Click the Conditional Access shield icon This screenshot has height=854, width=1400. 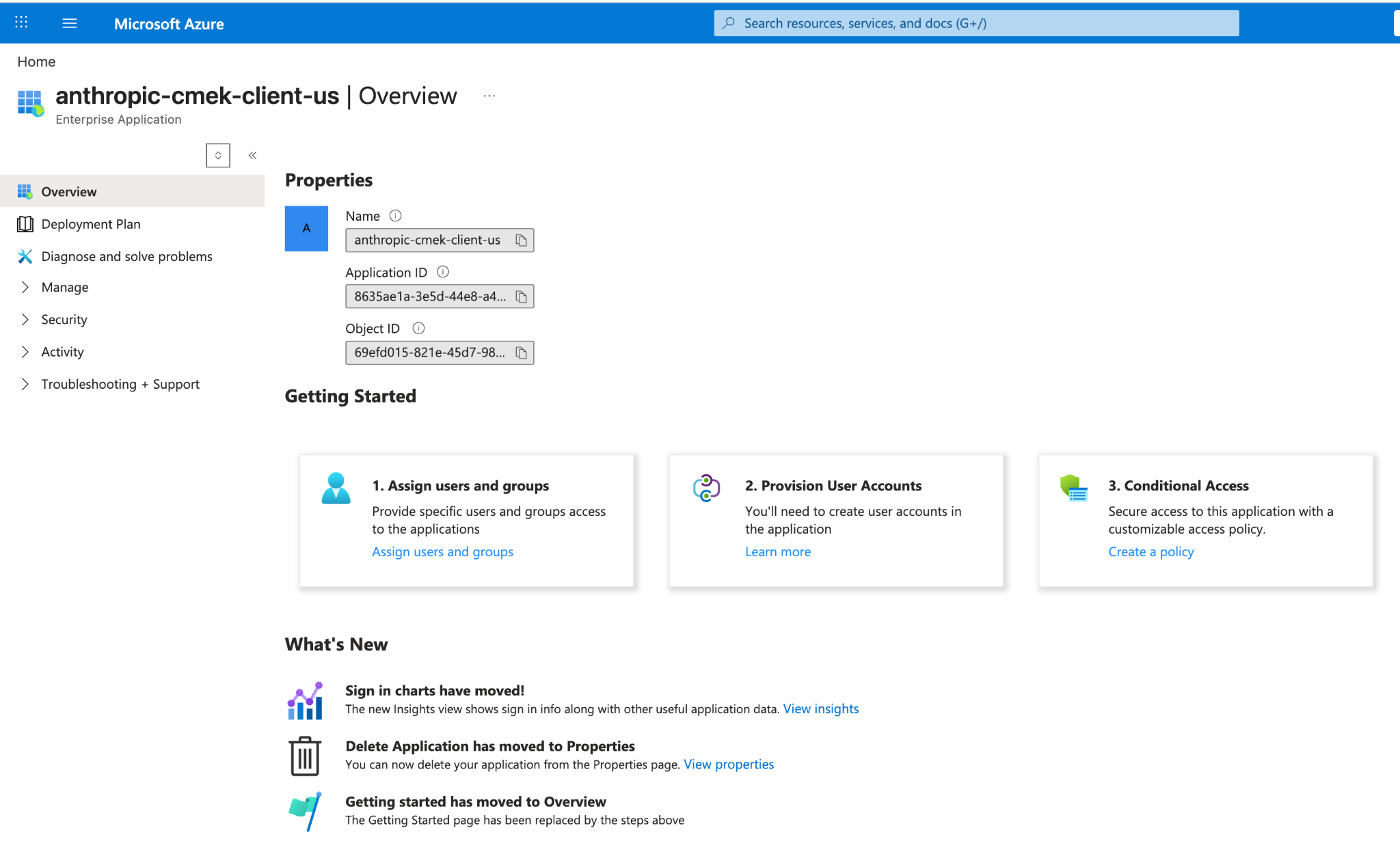coord(1074,488)
